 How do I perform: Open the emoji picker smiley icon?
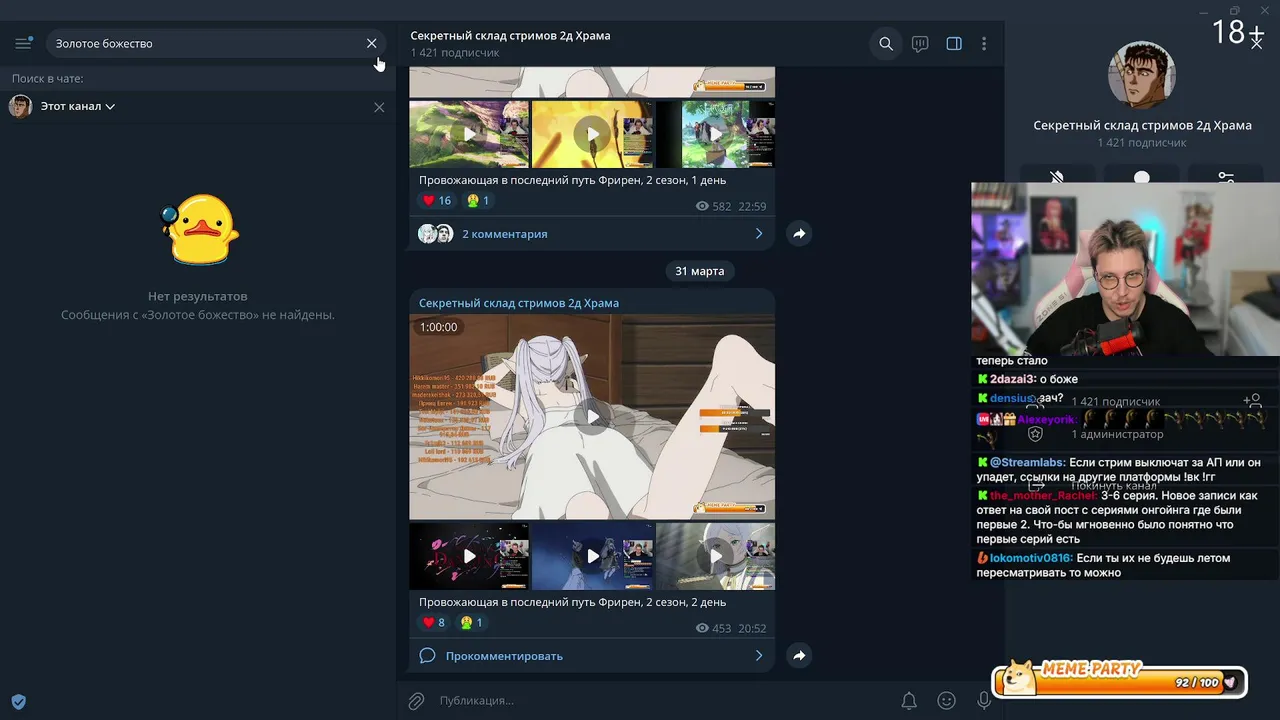(946, 701)
